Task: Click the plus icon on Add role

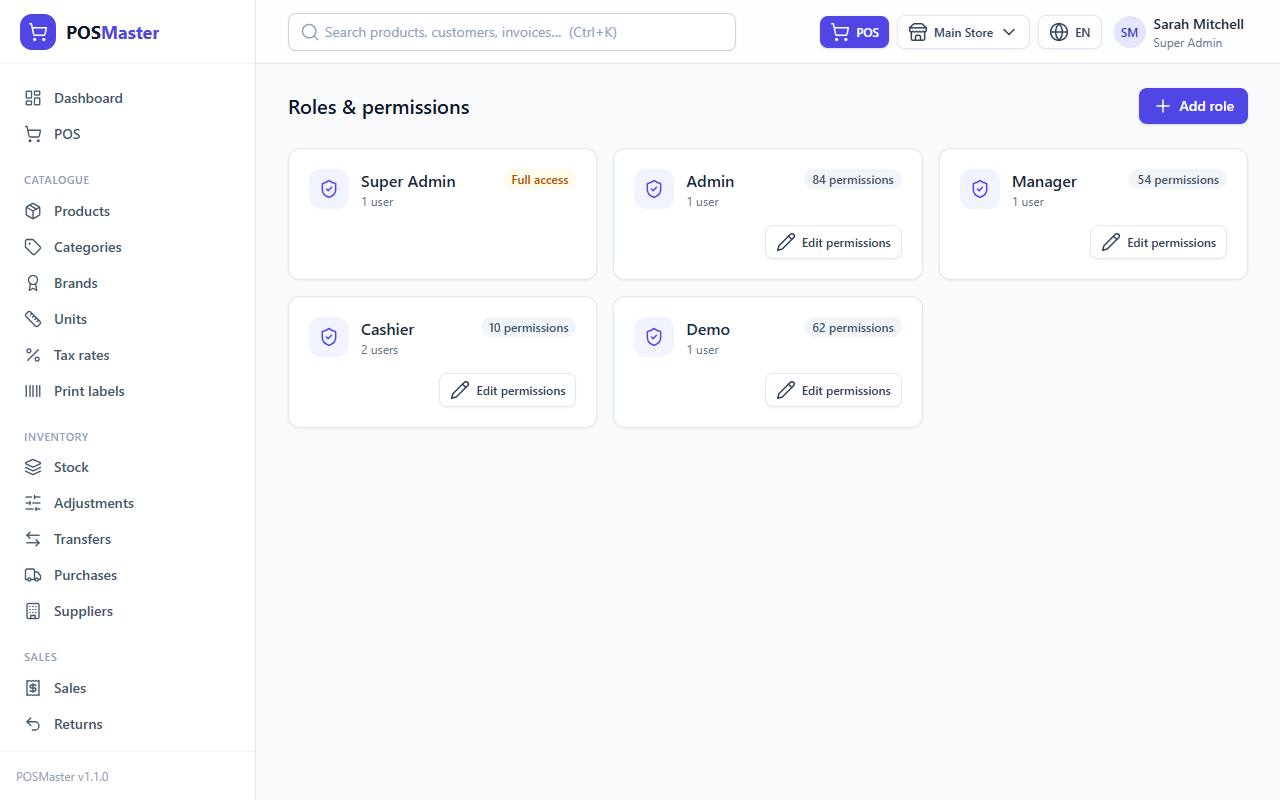Action: [x=1163, y=106]
